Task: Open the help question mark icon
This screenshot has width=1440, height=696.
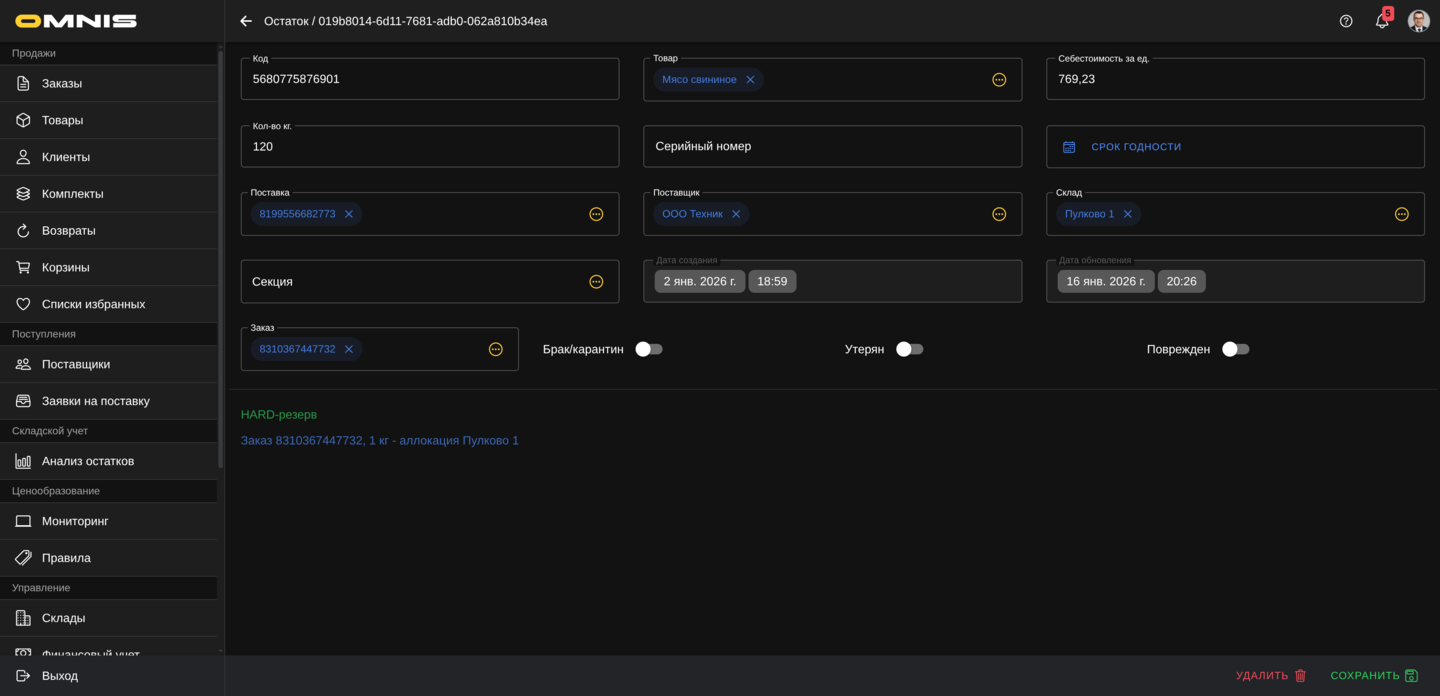Action: pyautogui.click(x=1346, y=21)
